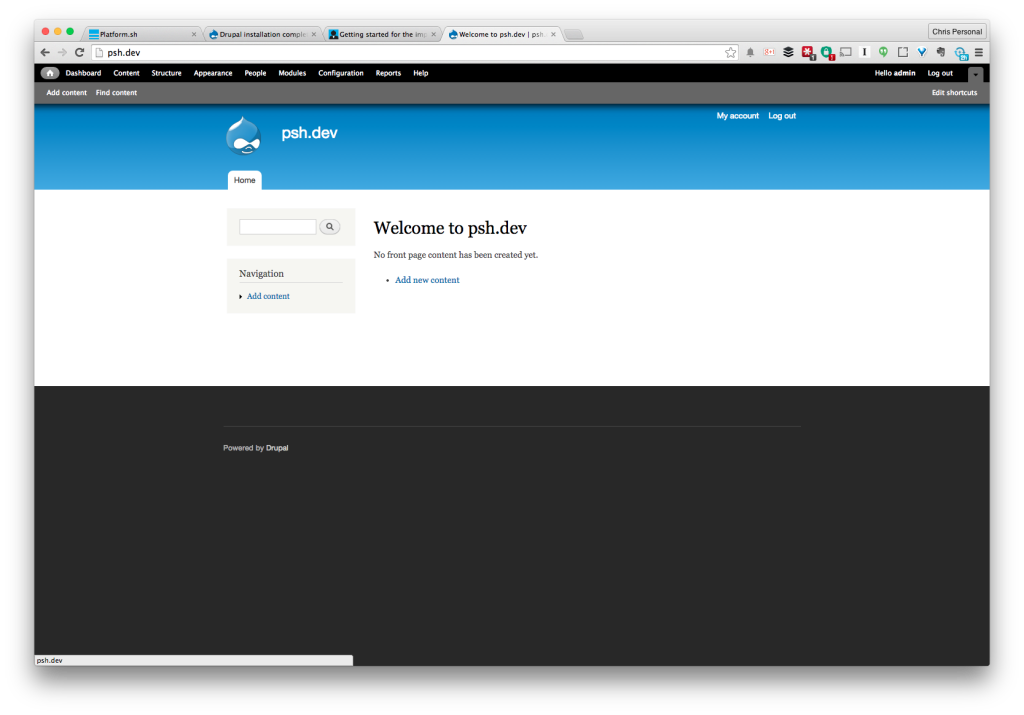Open the LastPass red asterisk extension
1024x715 pixels.
click(x=808, y=52)
